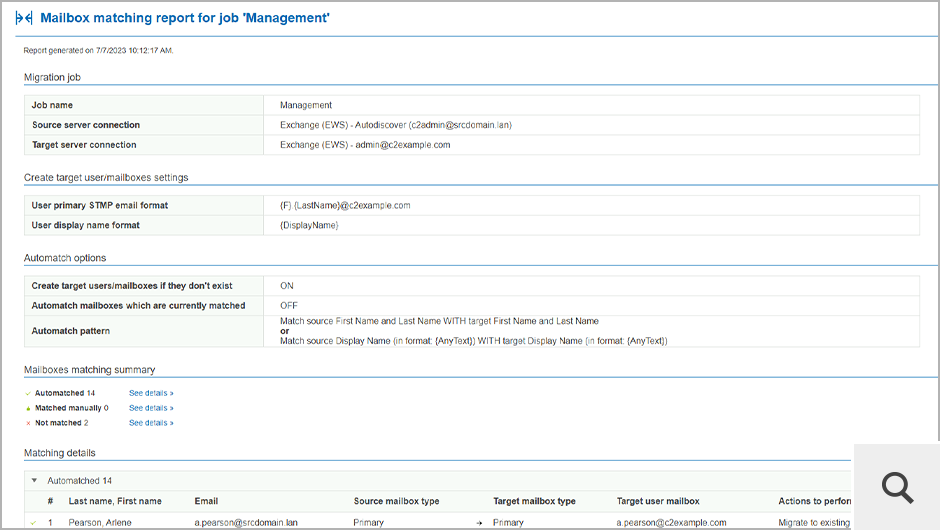Screen dimensions: 940x530
Task: Select the Source mailbox type column header
Action: 396,501
